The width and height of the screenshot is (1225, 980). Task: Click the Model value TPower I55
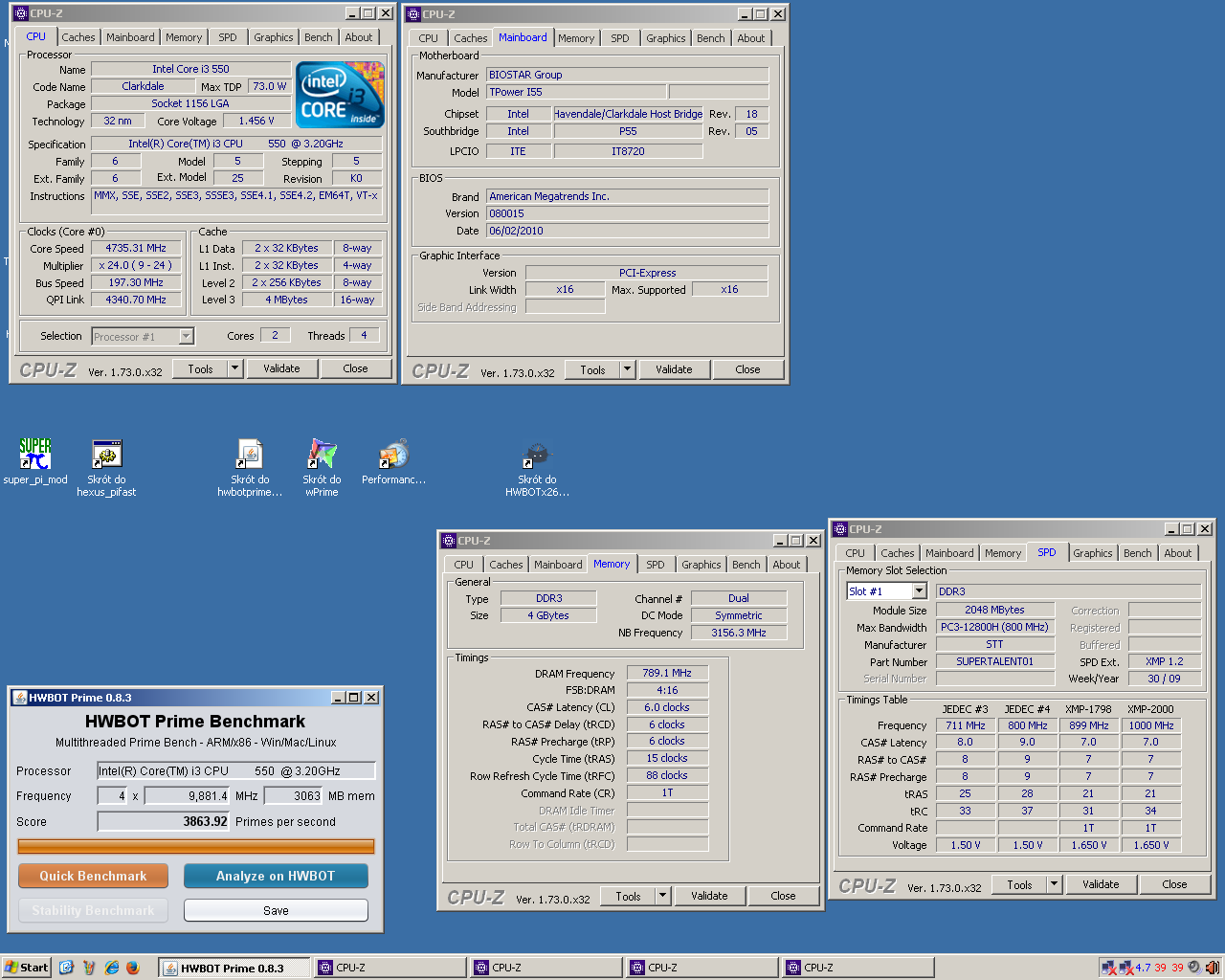[576, 92]
